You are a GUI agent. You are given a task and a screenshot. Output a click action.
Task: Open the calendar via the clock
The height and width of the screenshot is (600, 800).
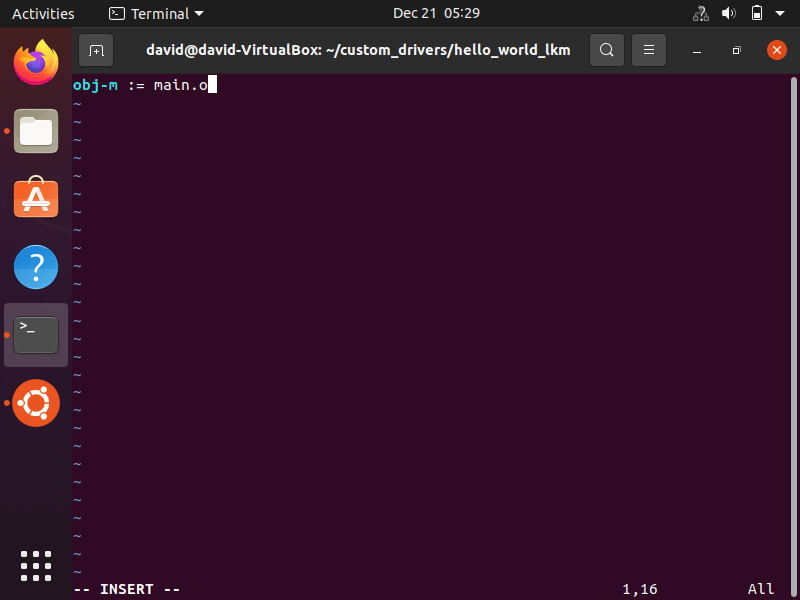pyautogui.click(x=436, y=13)
